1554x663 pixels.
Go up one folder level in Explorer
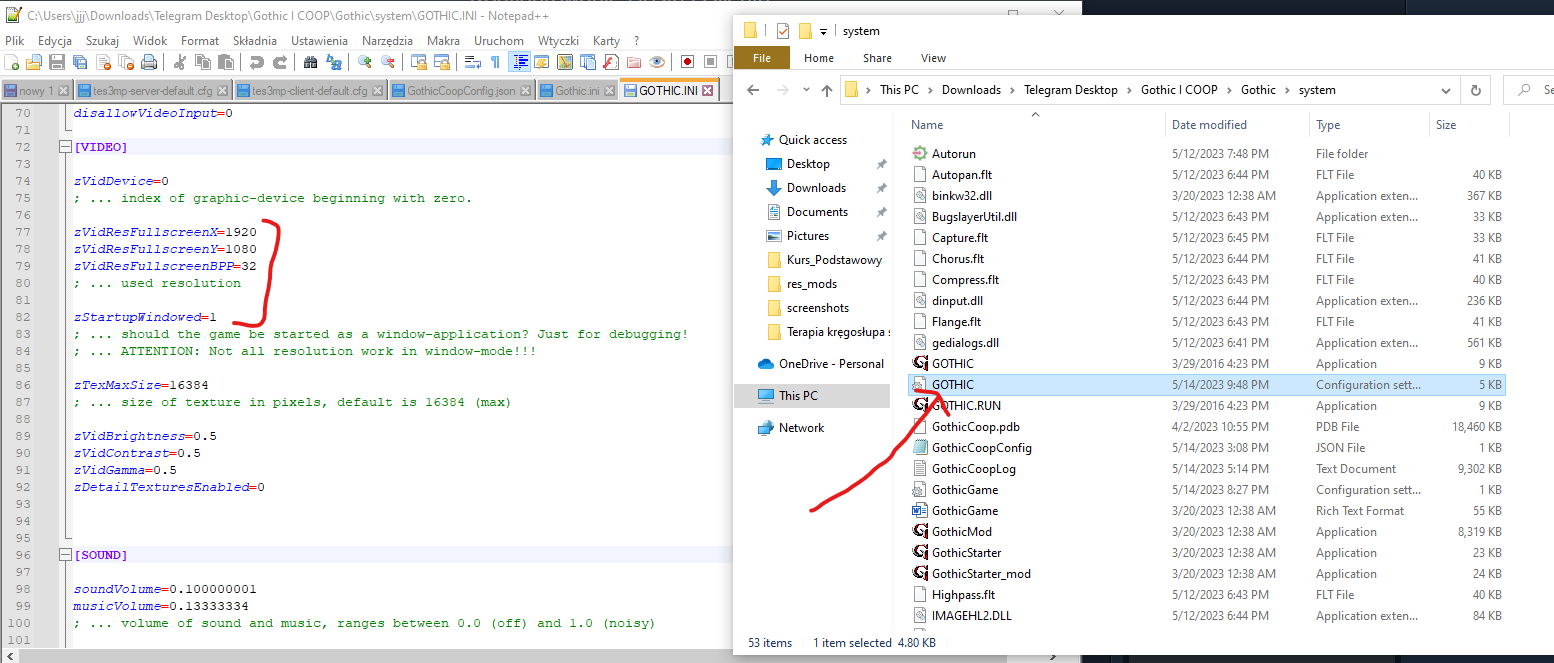[827, 90]
